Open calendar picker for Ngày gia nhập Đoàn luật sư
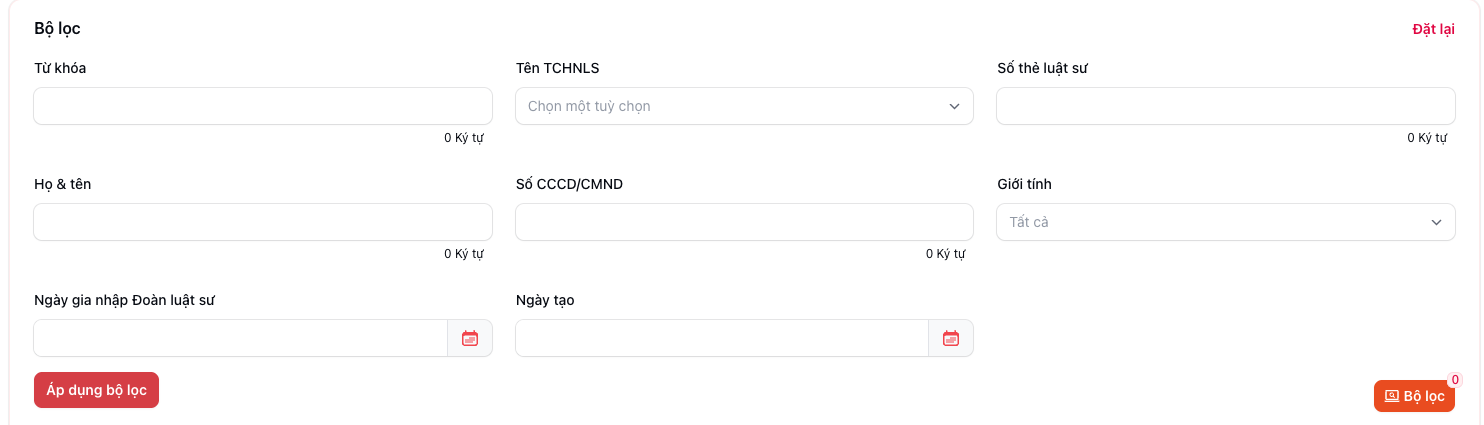This screenshot has width=1484, height=425. point(470,338)
